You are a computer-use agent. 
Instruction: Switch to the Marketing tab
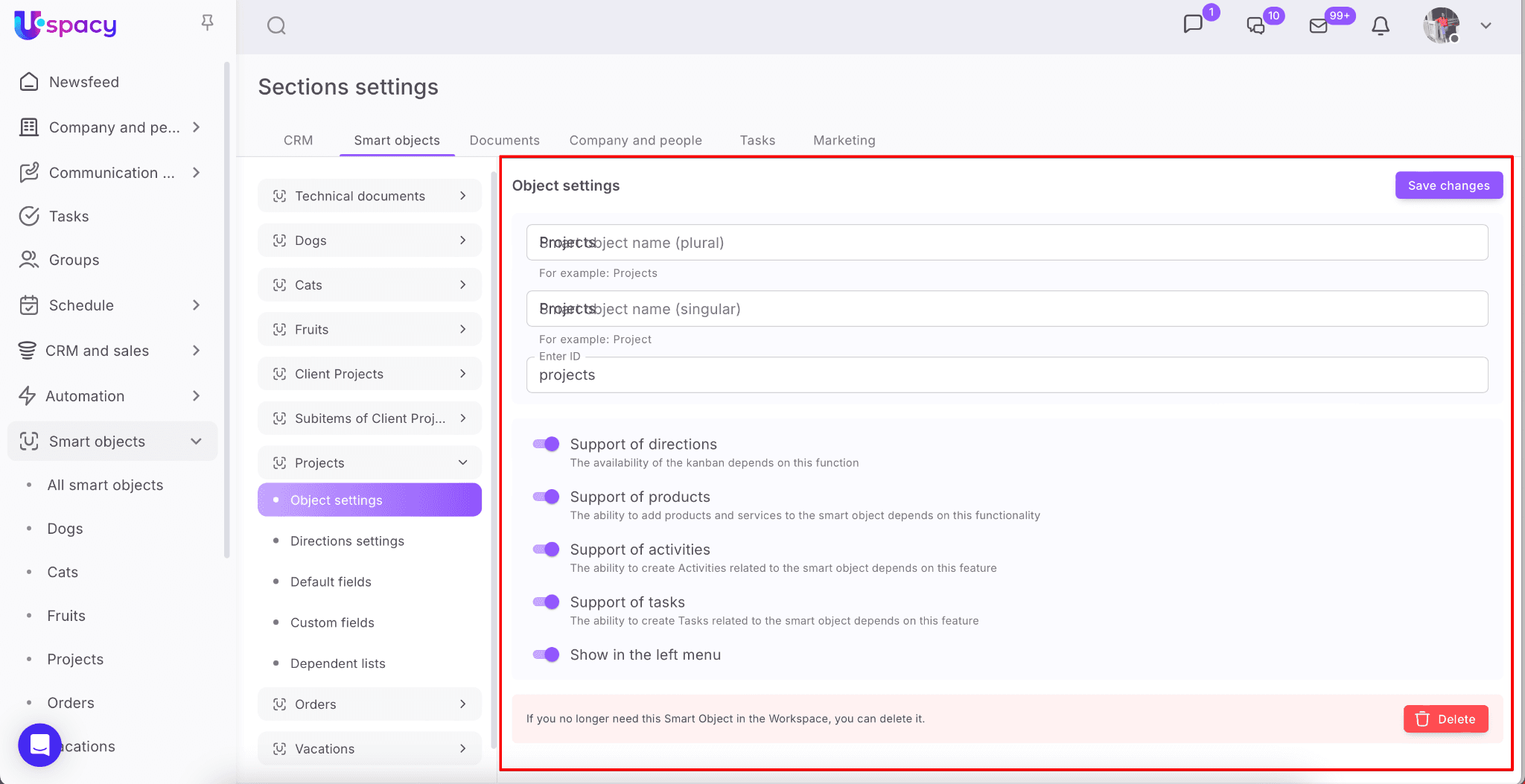(x=844, y=140)
